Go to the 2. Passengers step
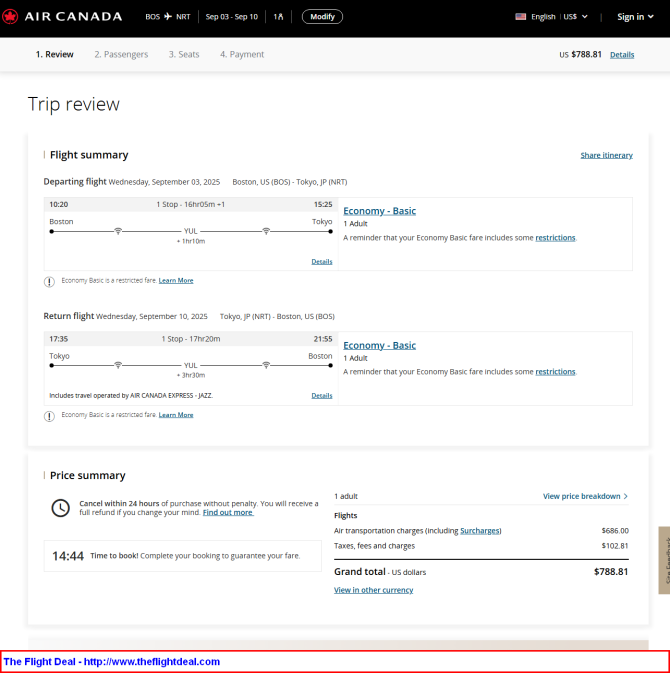The width and height of the screenshot is (670, 673). 121,55
